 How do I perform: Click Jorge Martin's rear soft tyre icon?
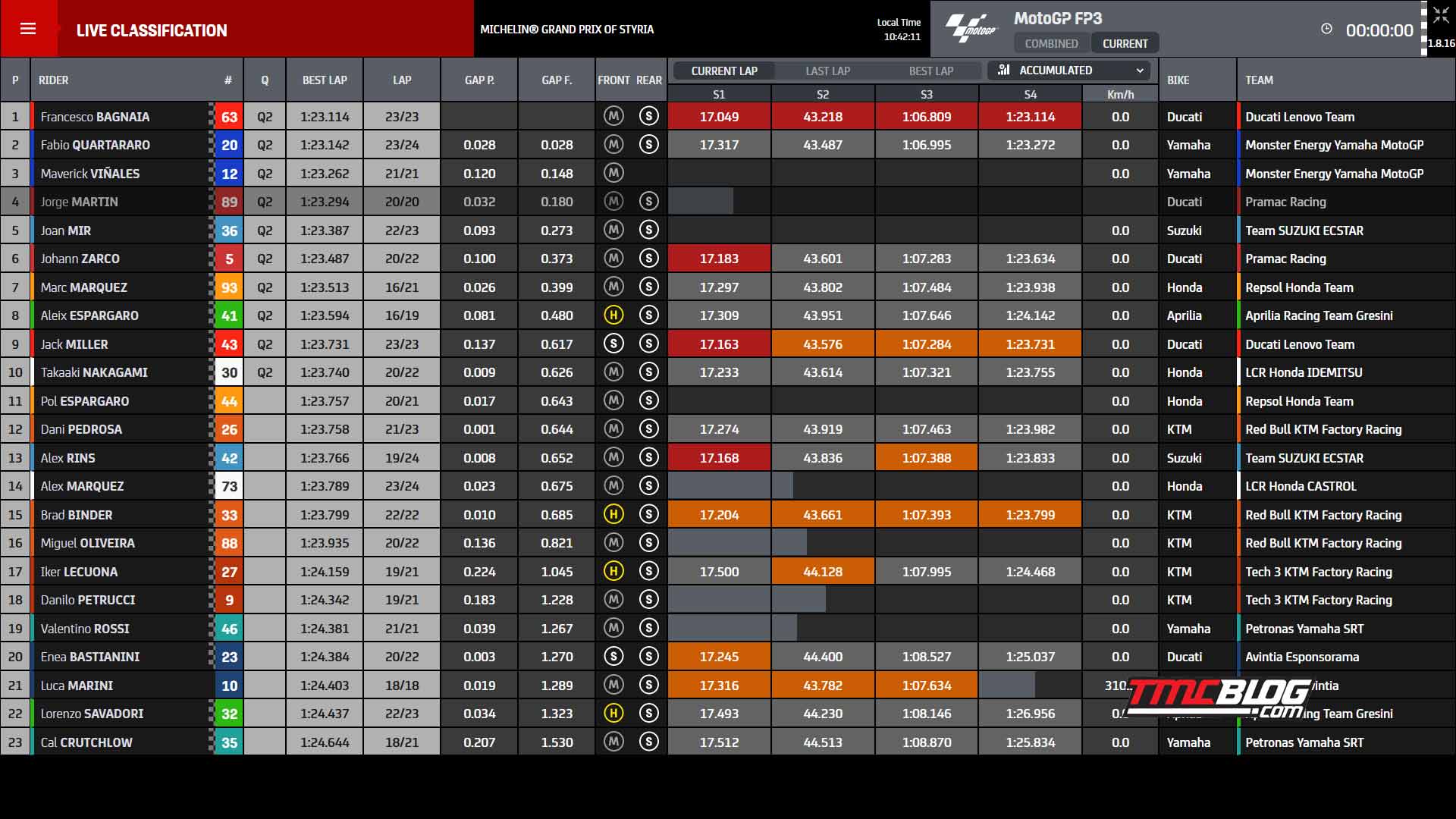point(648,201)
